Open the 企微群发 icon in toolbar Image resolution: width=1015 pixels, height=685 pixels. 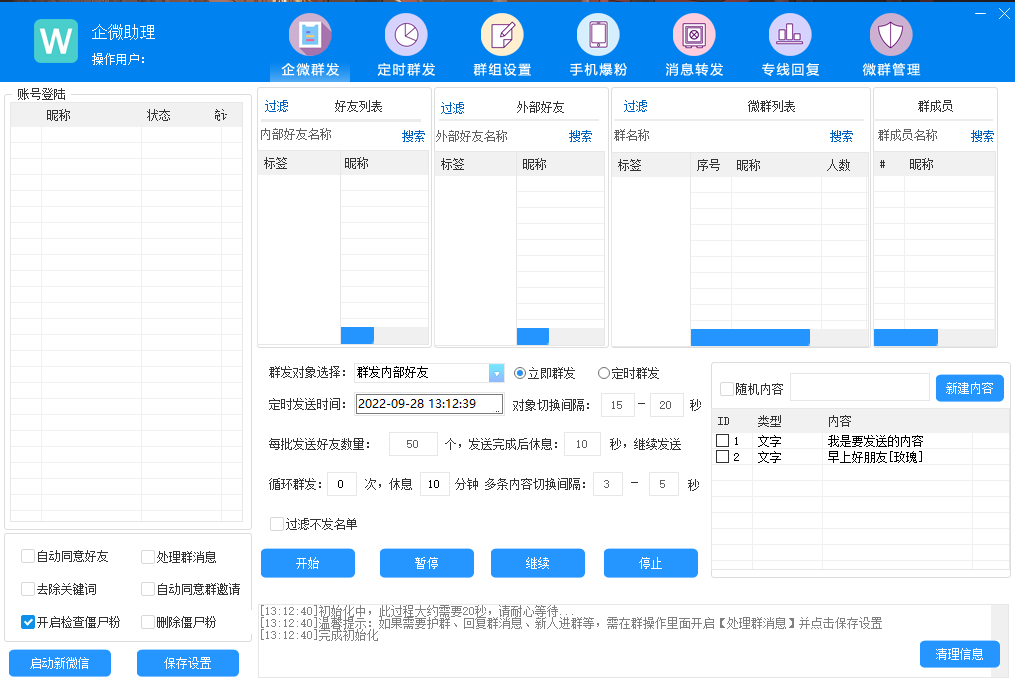(x=310, y=36)
